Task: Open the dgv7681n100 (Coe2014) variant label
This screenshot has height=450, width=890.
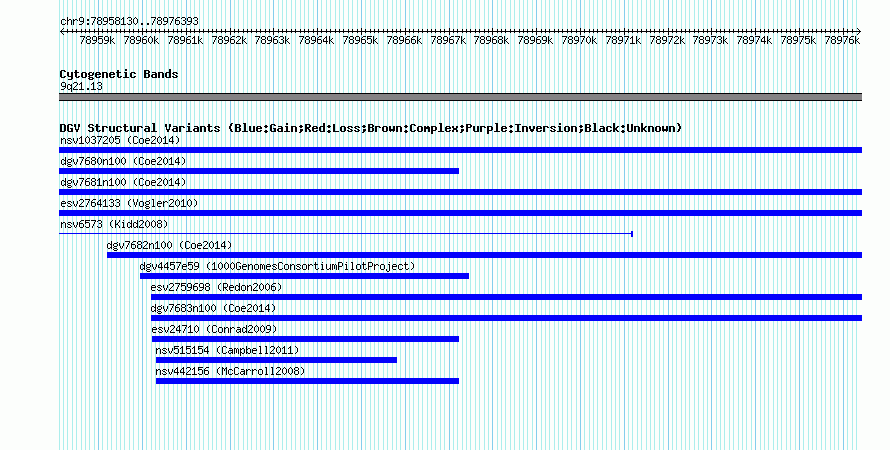Action: [x=123, y=182]
